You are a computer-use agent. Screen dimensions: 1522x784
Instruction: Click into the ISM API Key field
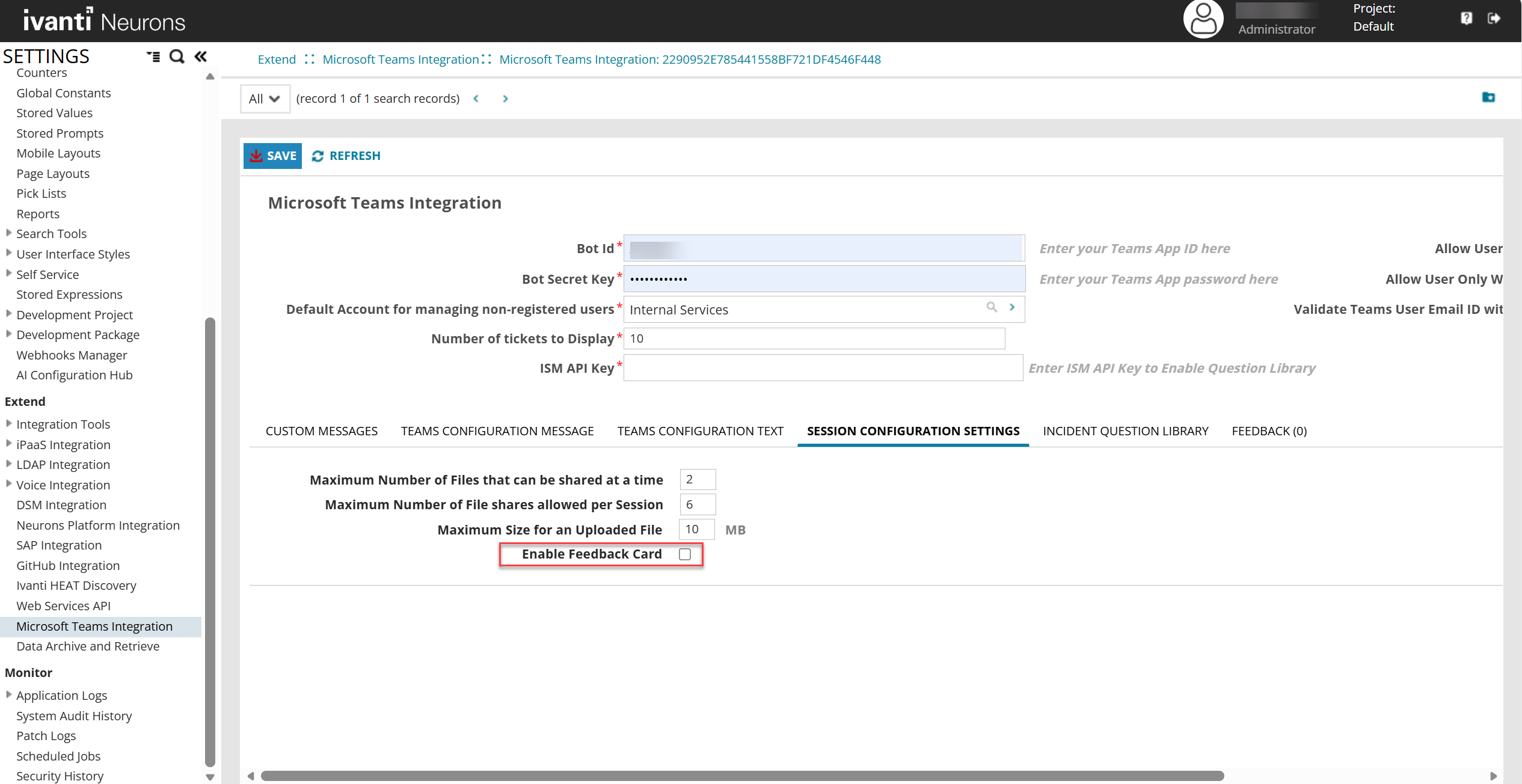[x=823, y=368]
